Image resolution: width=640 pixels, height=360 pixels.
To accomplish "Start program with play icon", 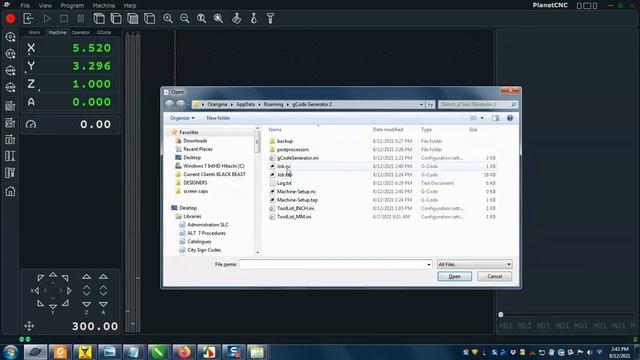I will (47, 18).
